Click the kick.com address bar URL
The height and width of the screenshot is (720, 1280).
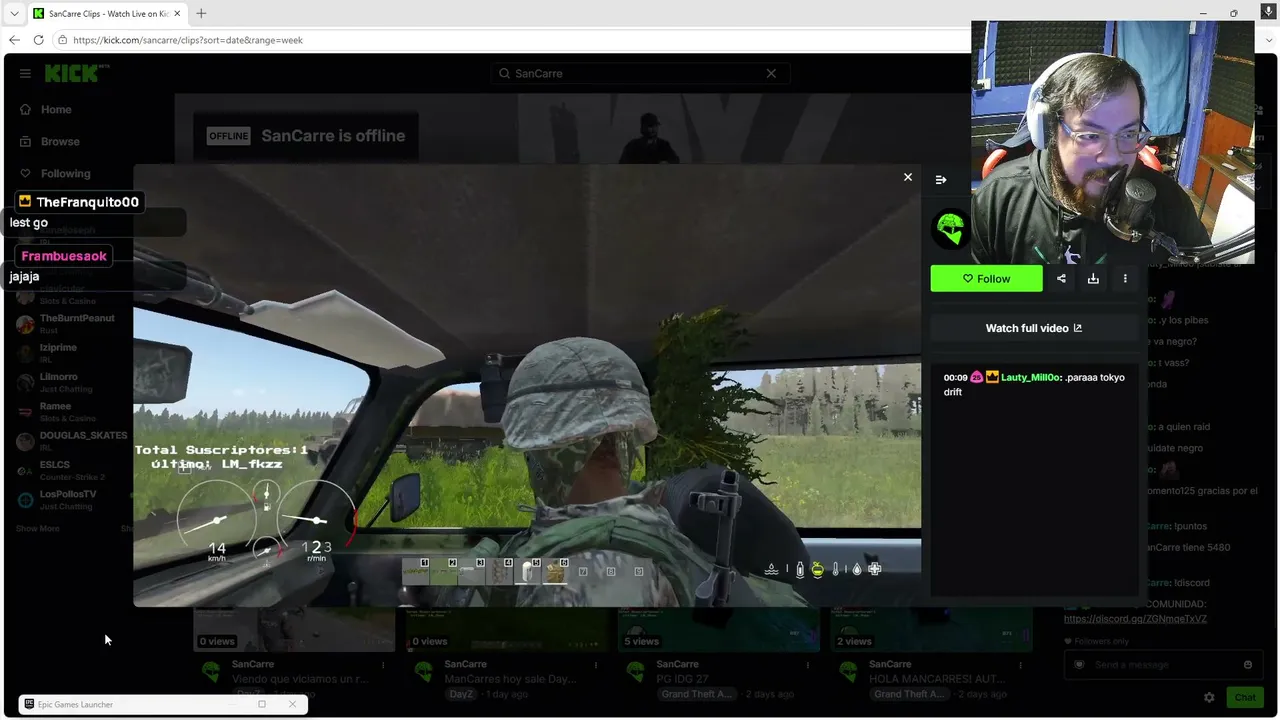click(x=188, y=40)
